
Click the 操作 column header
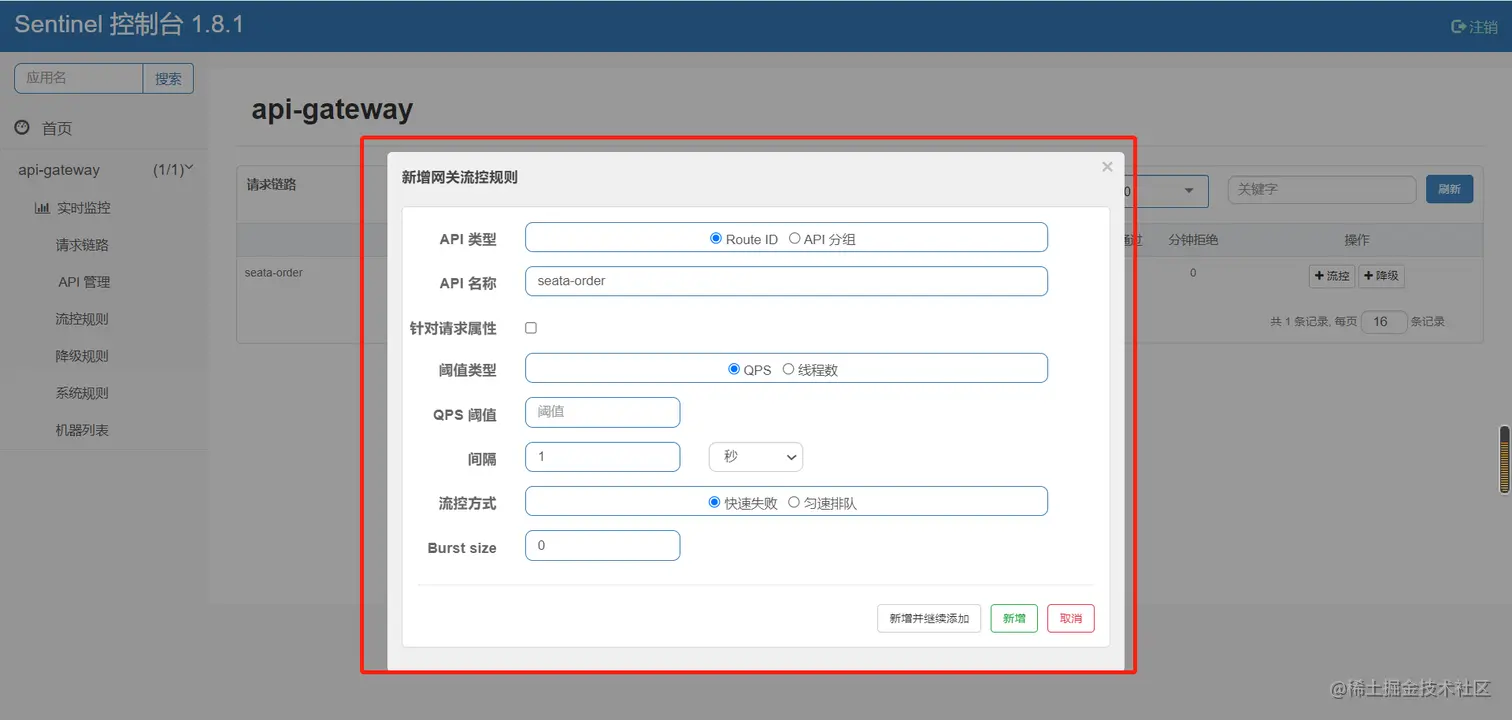click(1357, 240)
